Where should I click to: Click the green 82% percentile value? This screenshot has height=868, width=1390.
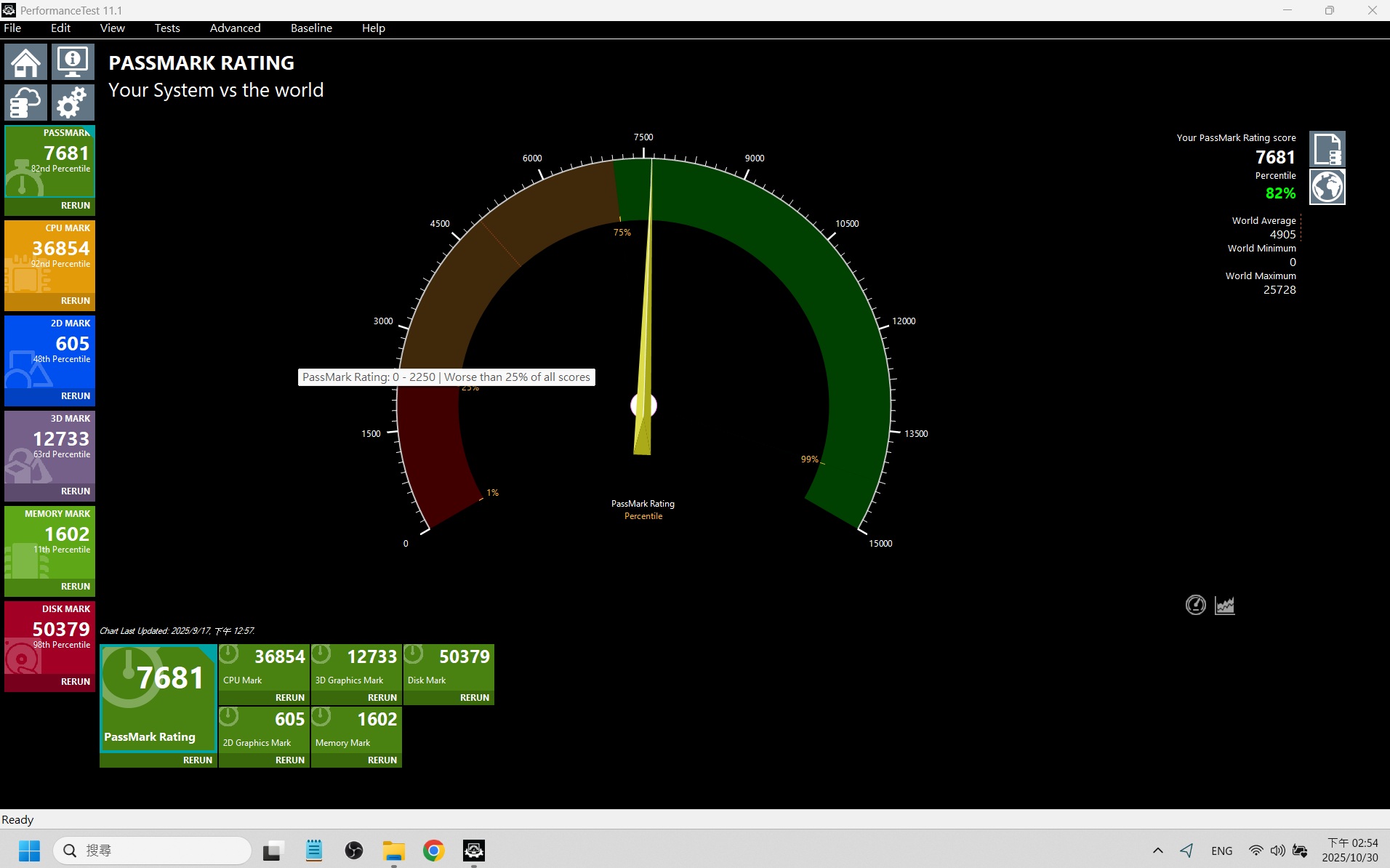pyautogui.click(x=1280, y=193)
